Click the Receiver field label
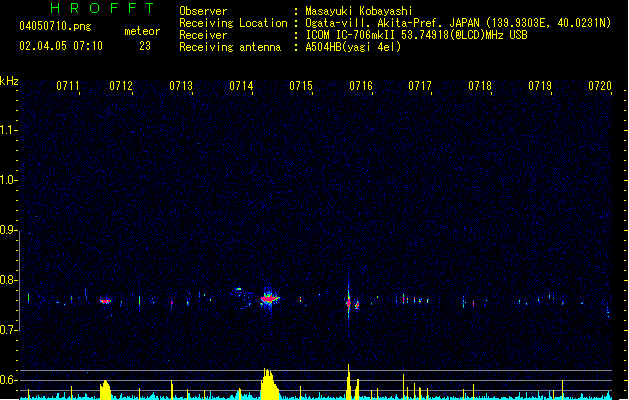Image resolution: width=629 pixels, height=400 pixels. pyautogui.click(x=203, y=35)
